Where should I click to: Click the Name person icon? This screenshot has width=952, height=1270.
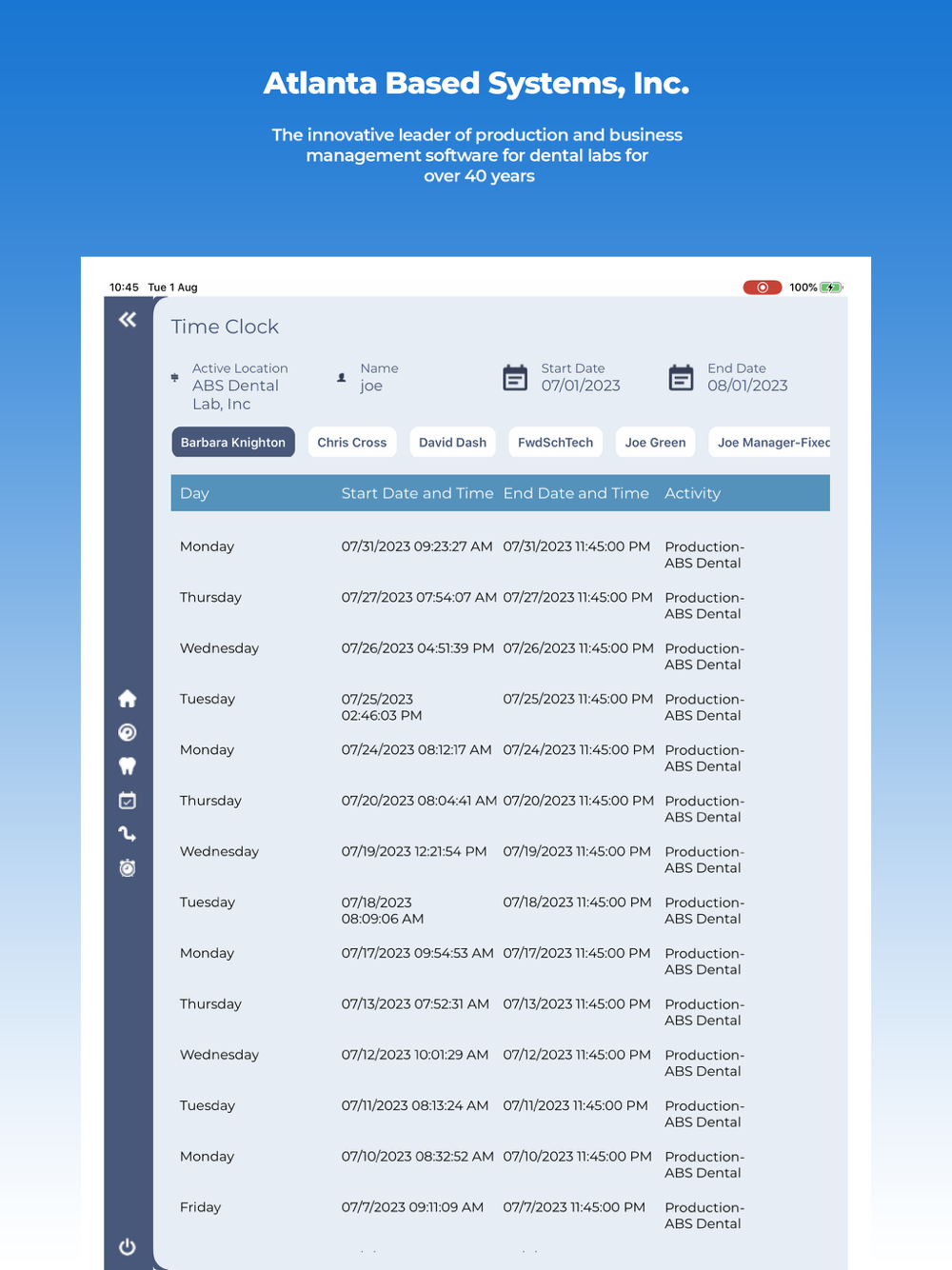[342, 378]
